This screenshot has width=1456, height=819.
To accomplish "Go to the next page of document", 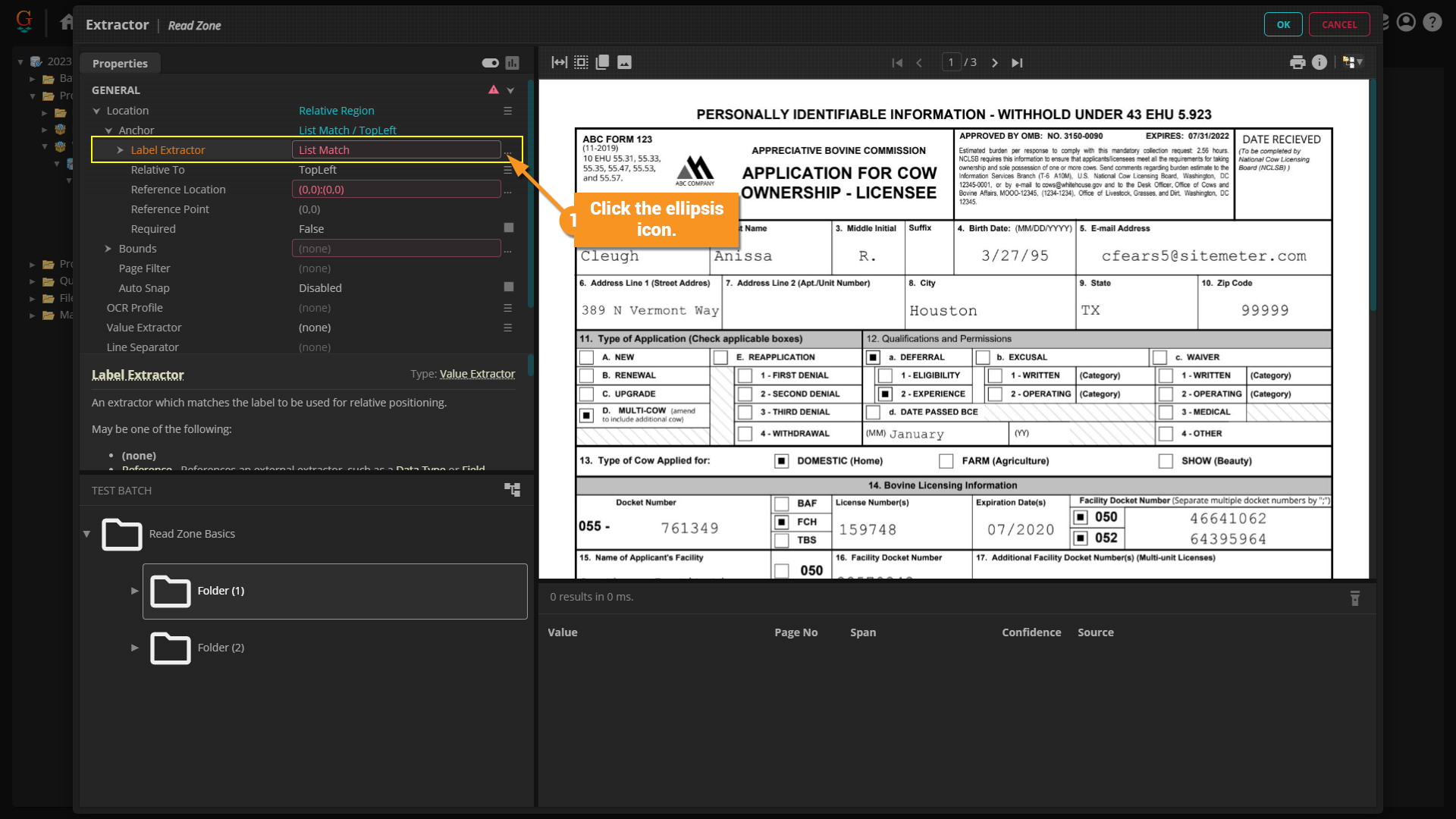I will [995, 63].
